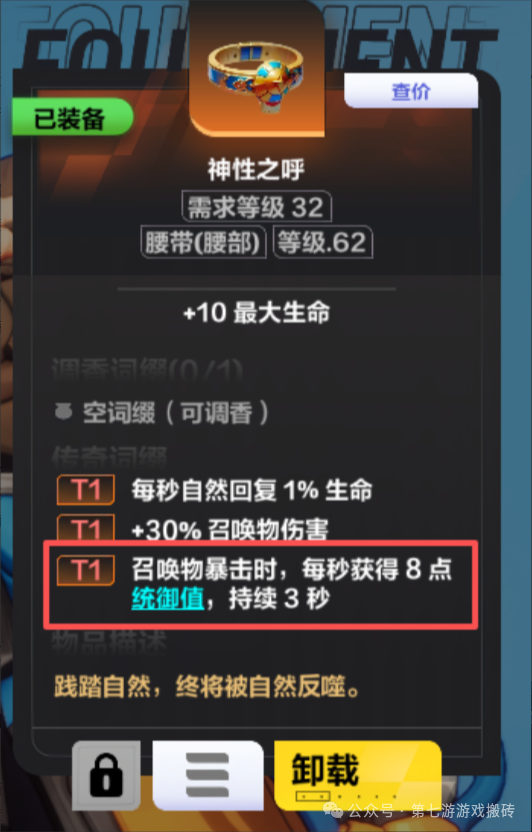Image resolution: width=532 pixels, height=832 pixels.
Task: Click the 查价 price check button
Action: (411, 91)
